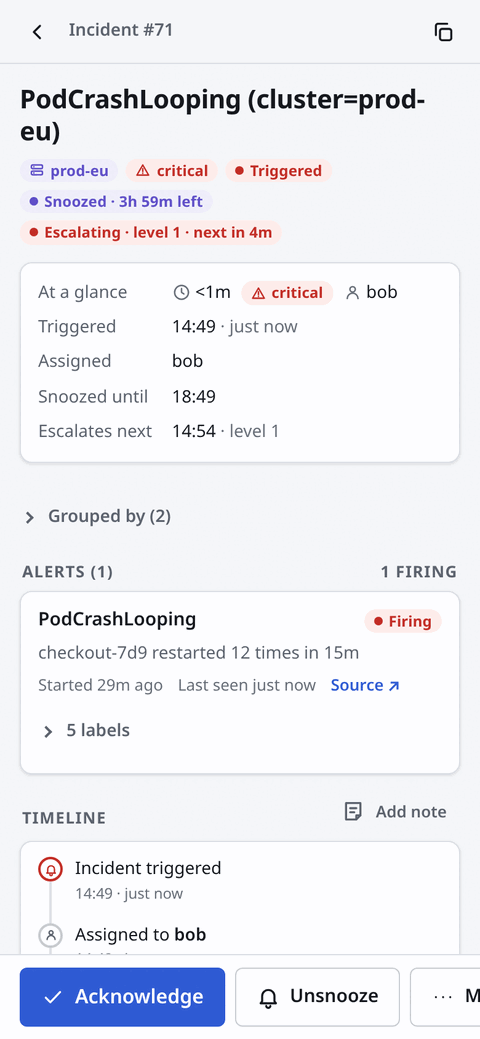Screen dimensions: 480x1039
Task: Click the clock icon in At a glance
Action: (x=181, y=292)
